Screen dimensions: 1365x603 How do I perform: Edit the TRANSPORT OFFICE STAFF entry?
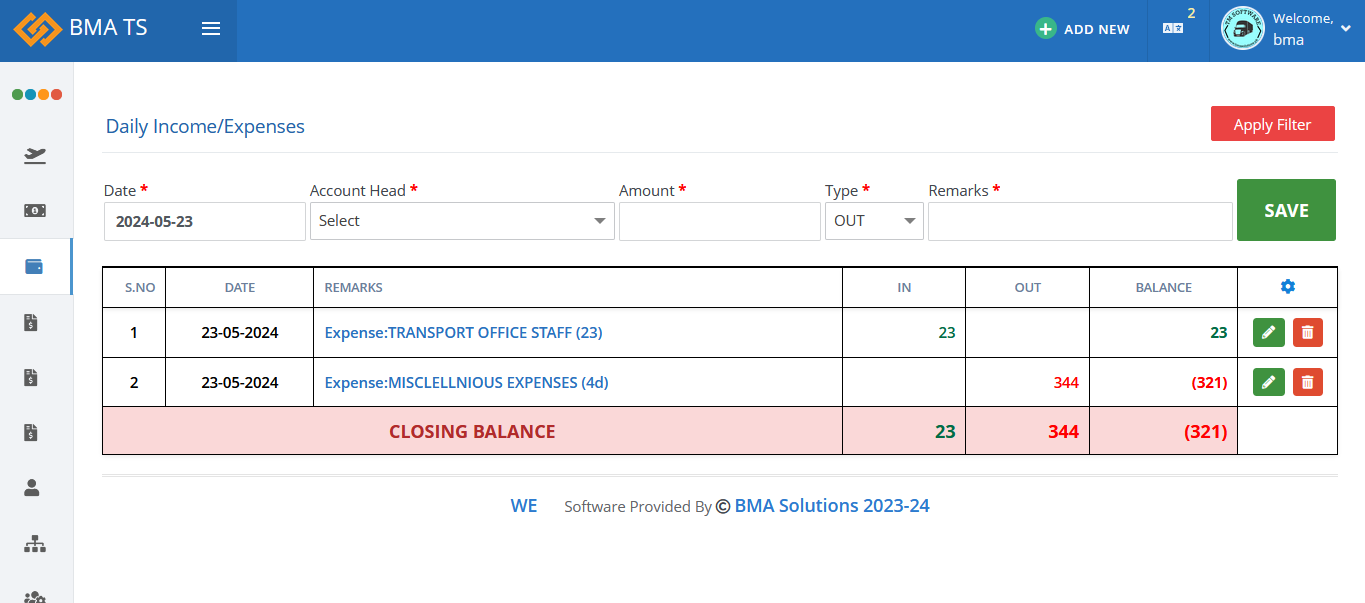1268,333
